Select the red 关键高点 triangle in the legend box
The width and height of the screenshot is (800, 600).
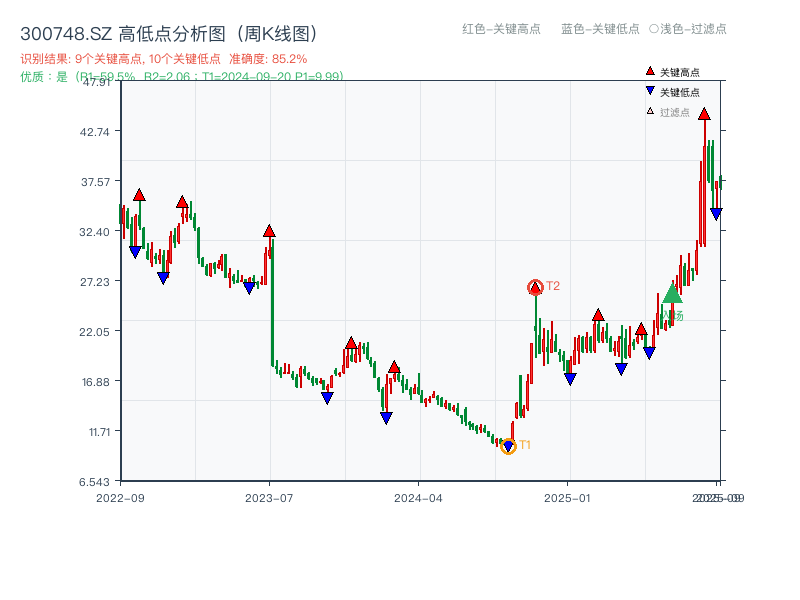pyautogui.click(x=649, y=71)
